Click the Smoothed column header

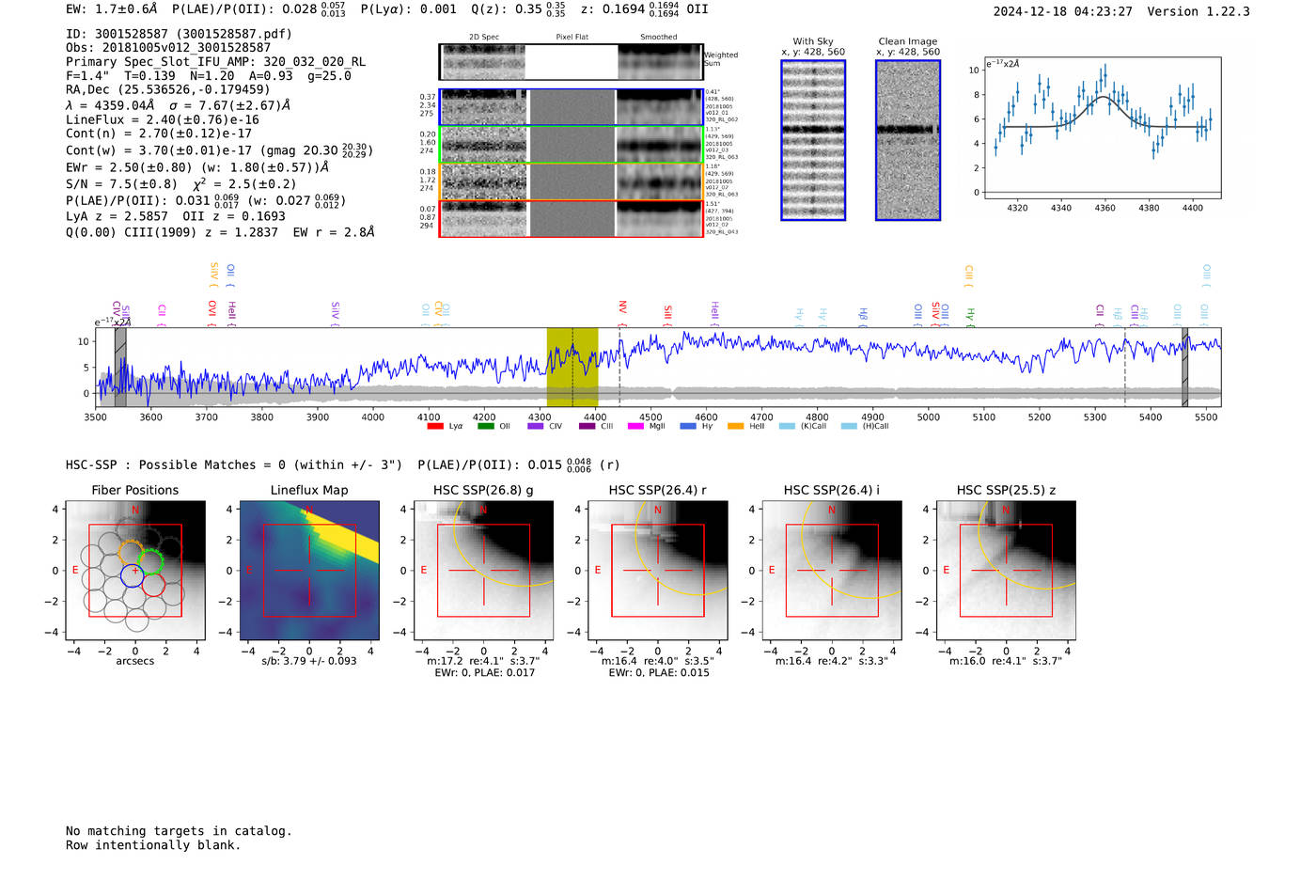658,38
